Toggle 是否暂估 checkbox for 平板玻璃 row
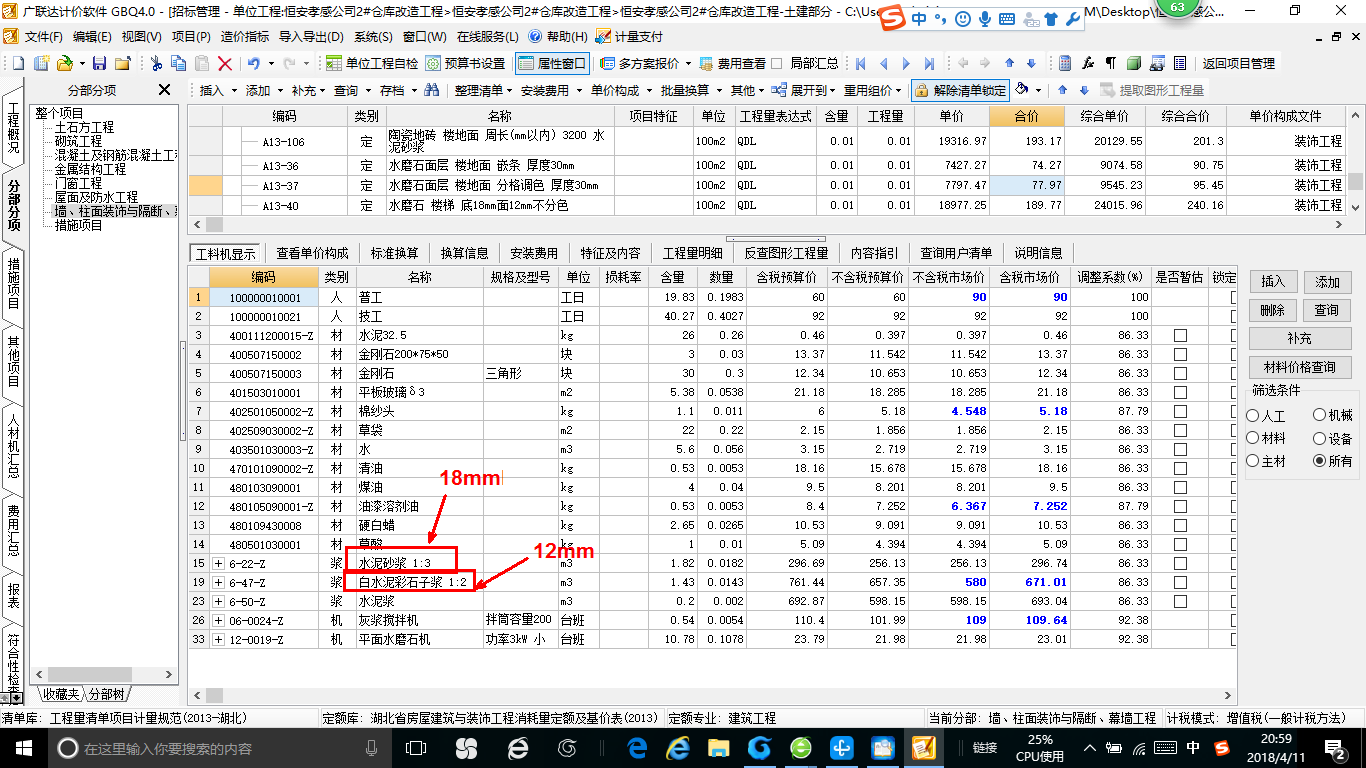The image size is (1366, 768). [1180, 392]
